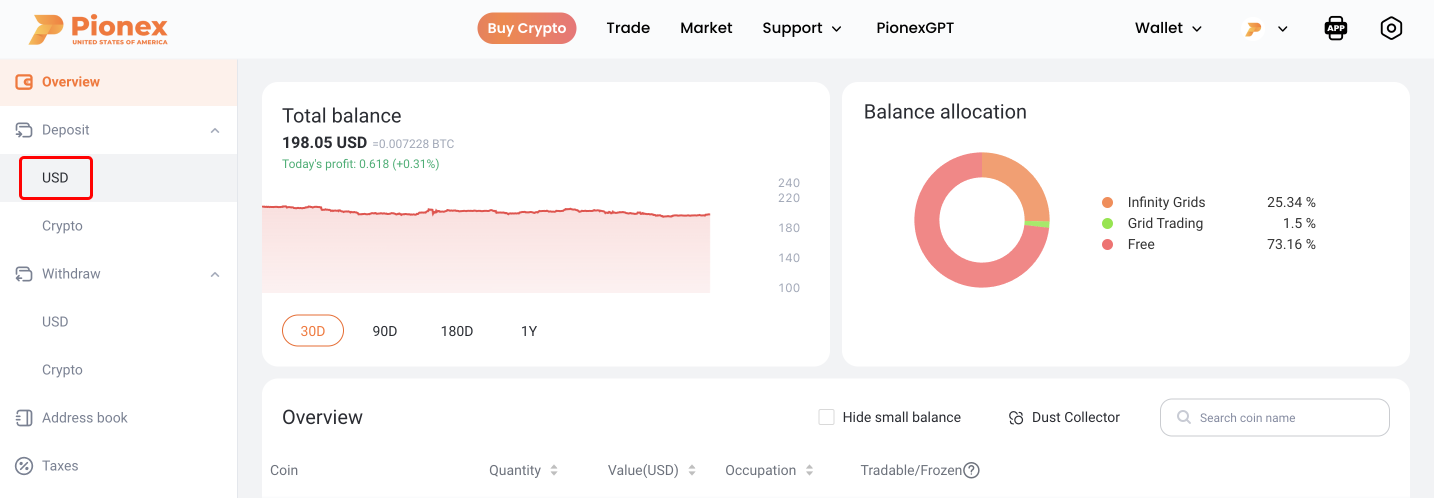Click the Address book icon
Image resolution: width=1434 pixels, height=498 pixels.
click(24, 418)
